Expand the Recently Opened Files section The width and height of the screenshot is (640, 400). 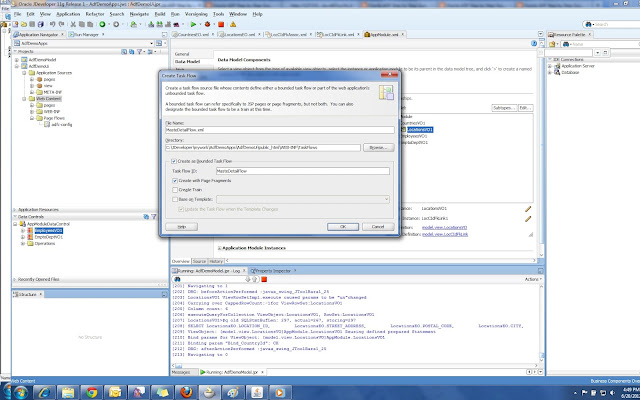(15, 280)
